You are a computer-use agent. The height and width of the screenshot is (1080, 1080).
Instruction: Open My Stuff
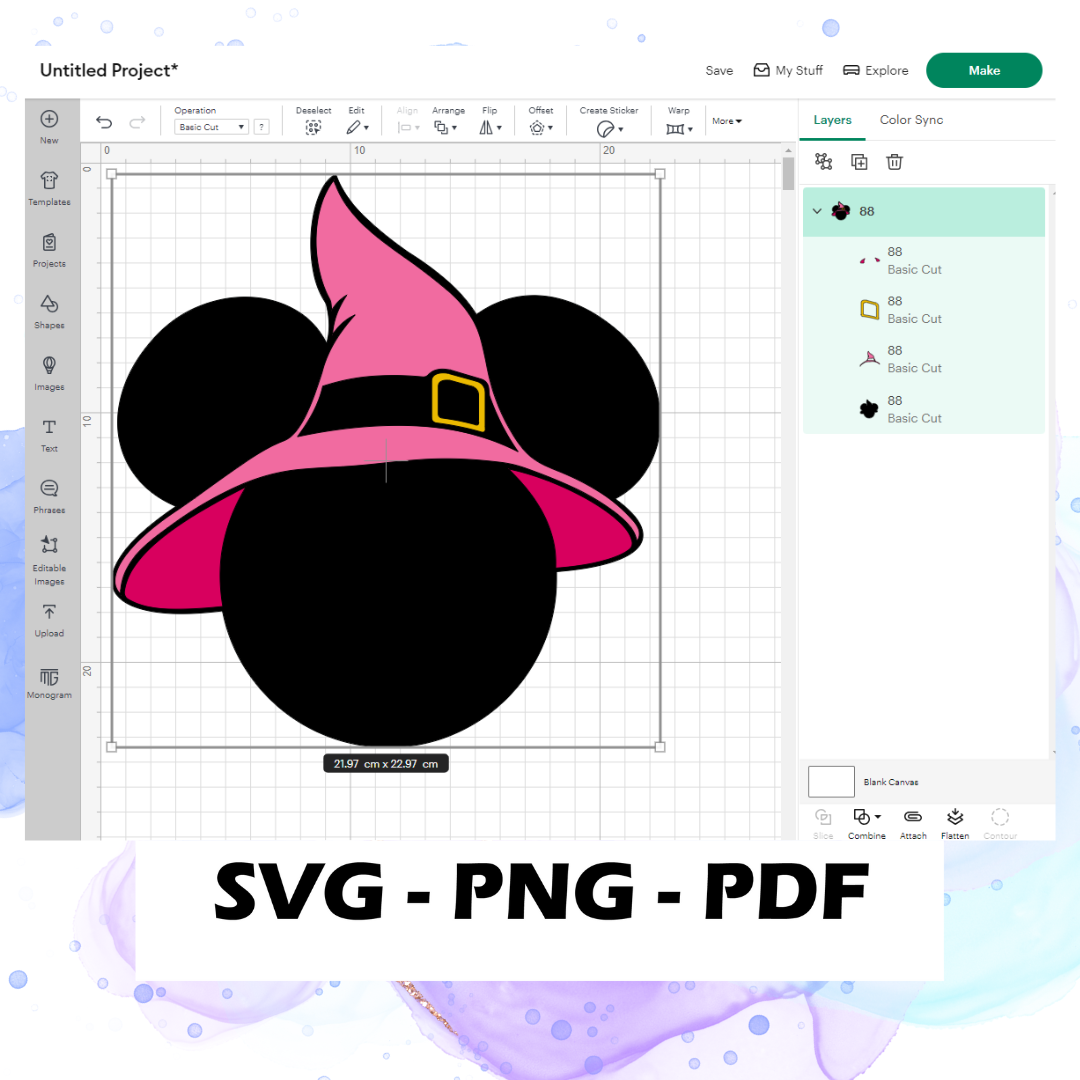[788, 70]
